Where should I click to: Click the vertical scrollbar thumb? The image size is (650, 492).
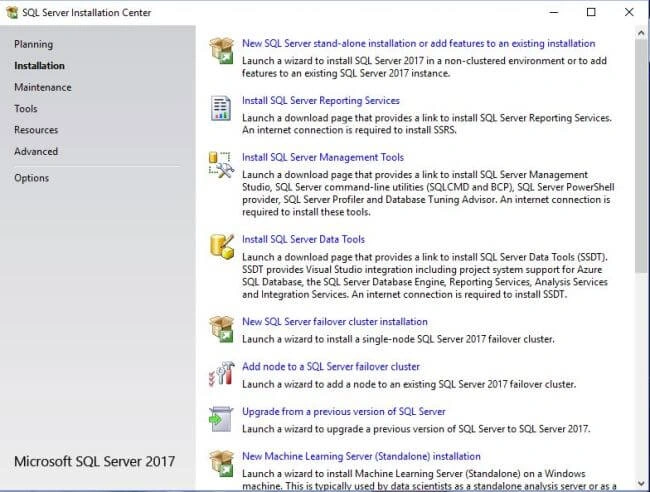[641, 156]
